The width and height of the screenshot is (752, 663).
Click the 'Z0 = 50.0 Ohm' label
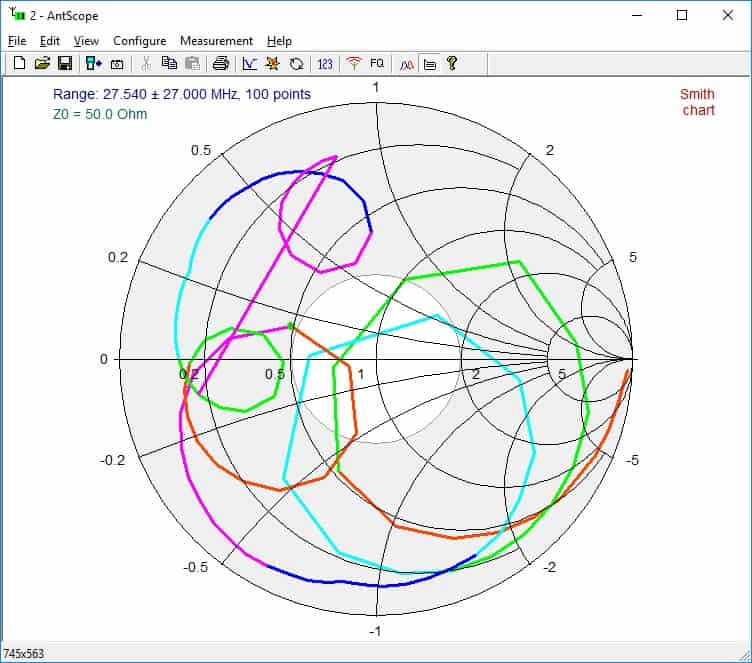pyautogui.click(x=100, y=114)
